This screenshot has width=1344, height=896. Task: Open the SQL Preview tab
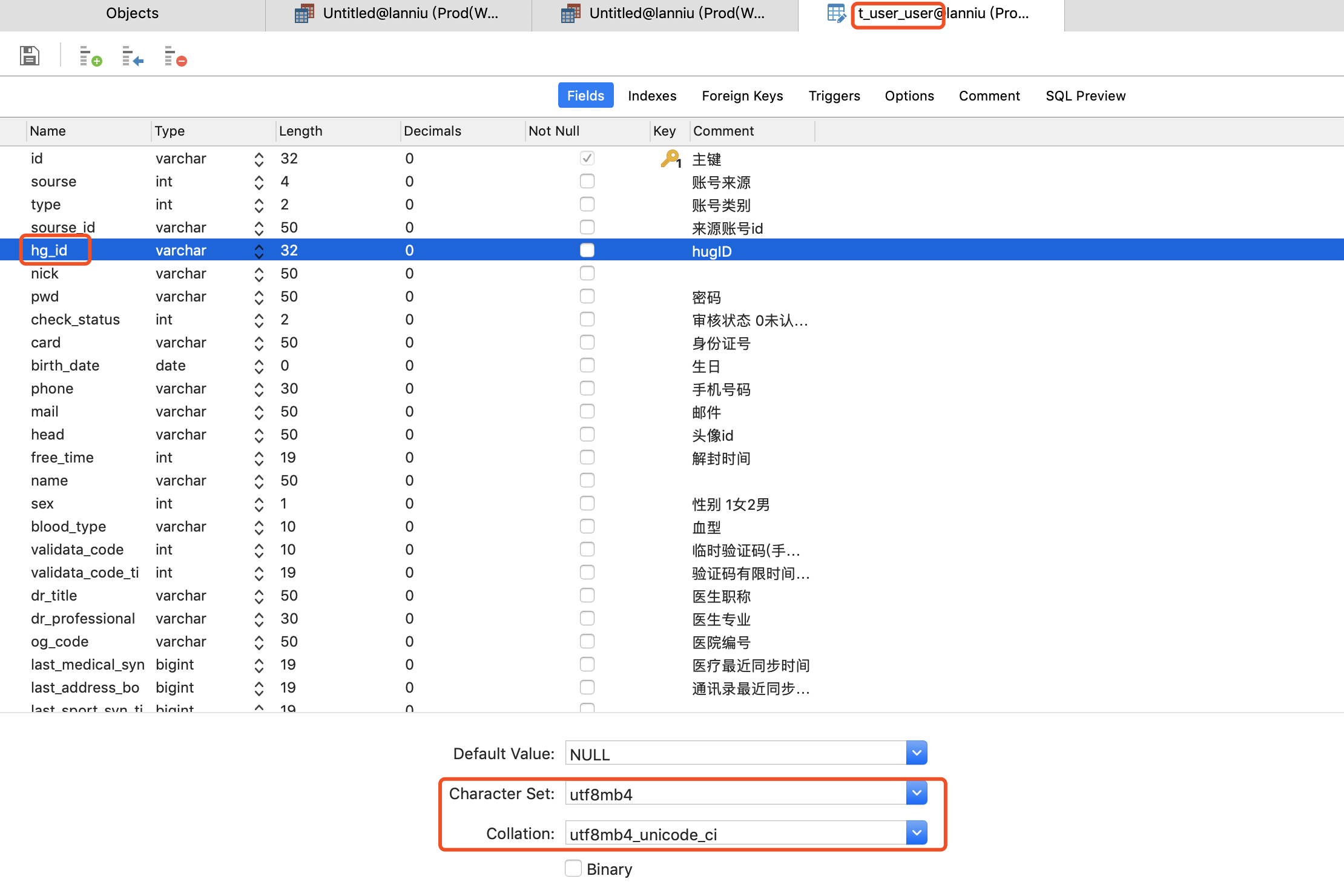click(x=1085, y=96)
